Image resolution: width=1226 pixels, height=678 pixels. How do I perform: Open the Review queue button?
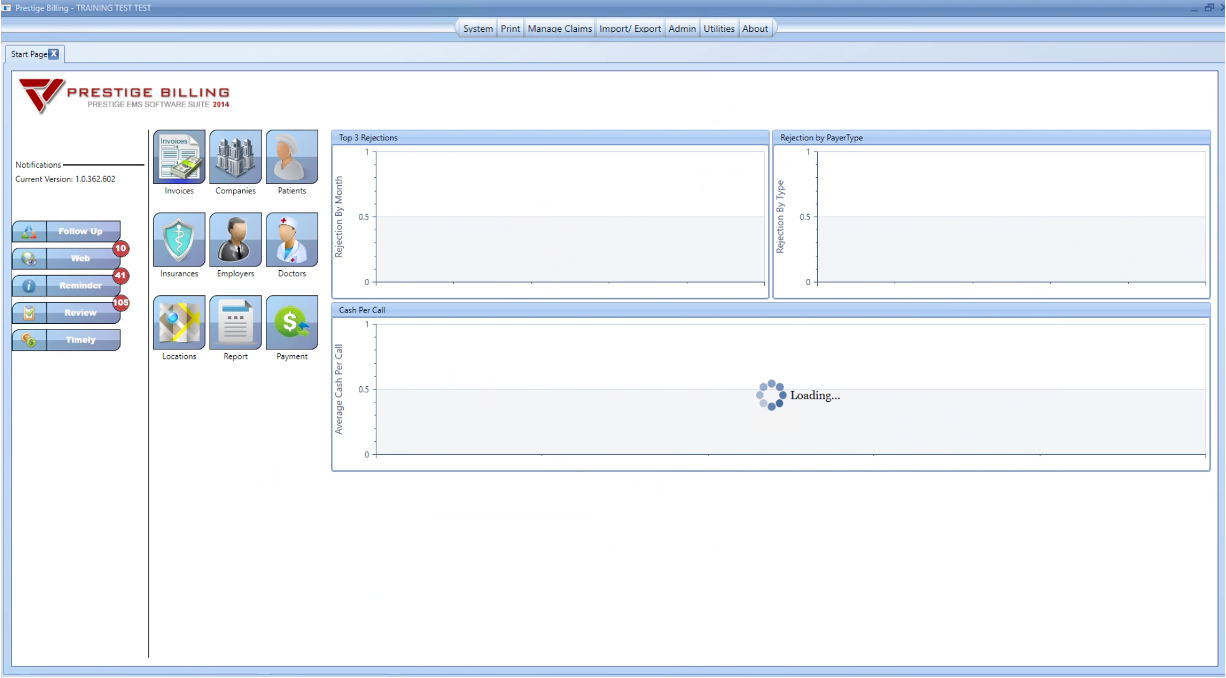point(67,313)
